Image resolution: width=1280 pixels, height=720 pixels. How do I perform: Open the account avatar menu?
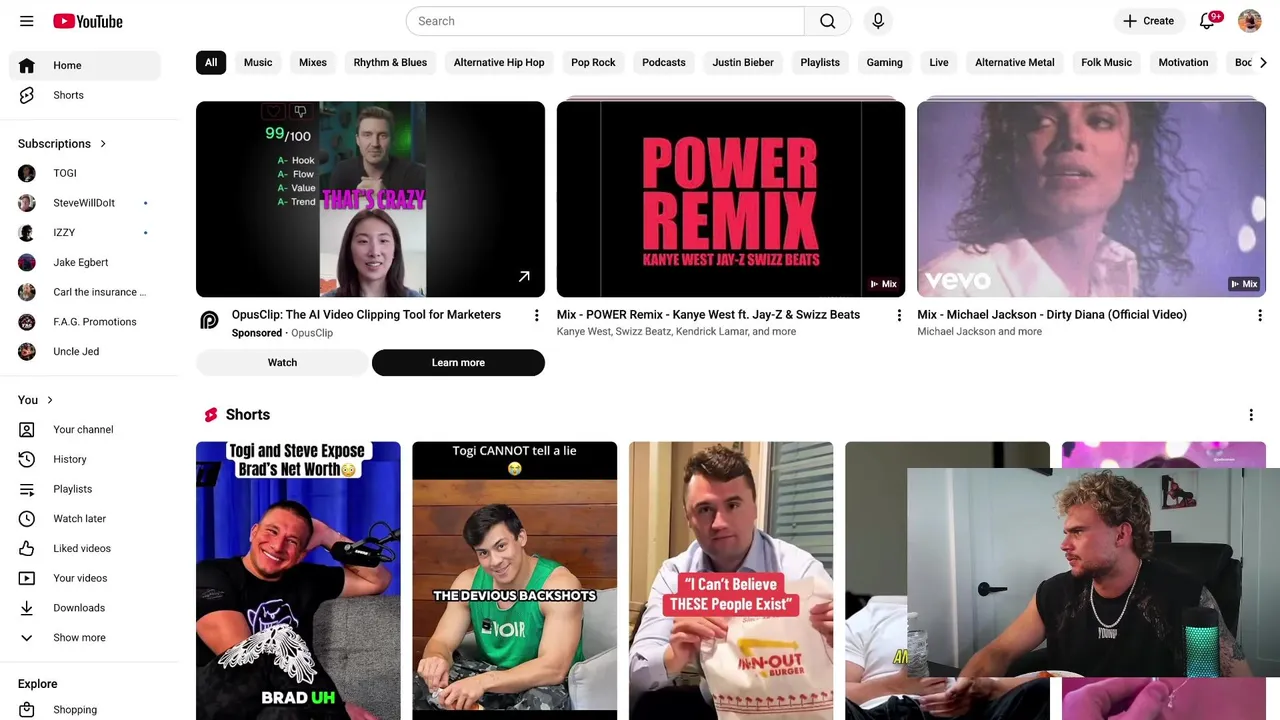click(x=1249, y=21)
